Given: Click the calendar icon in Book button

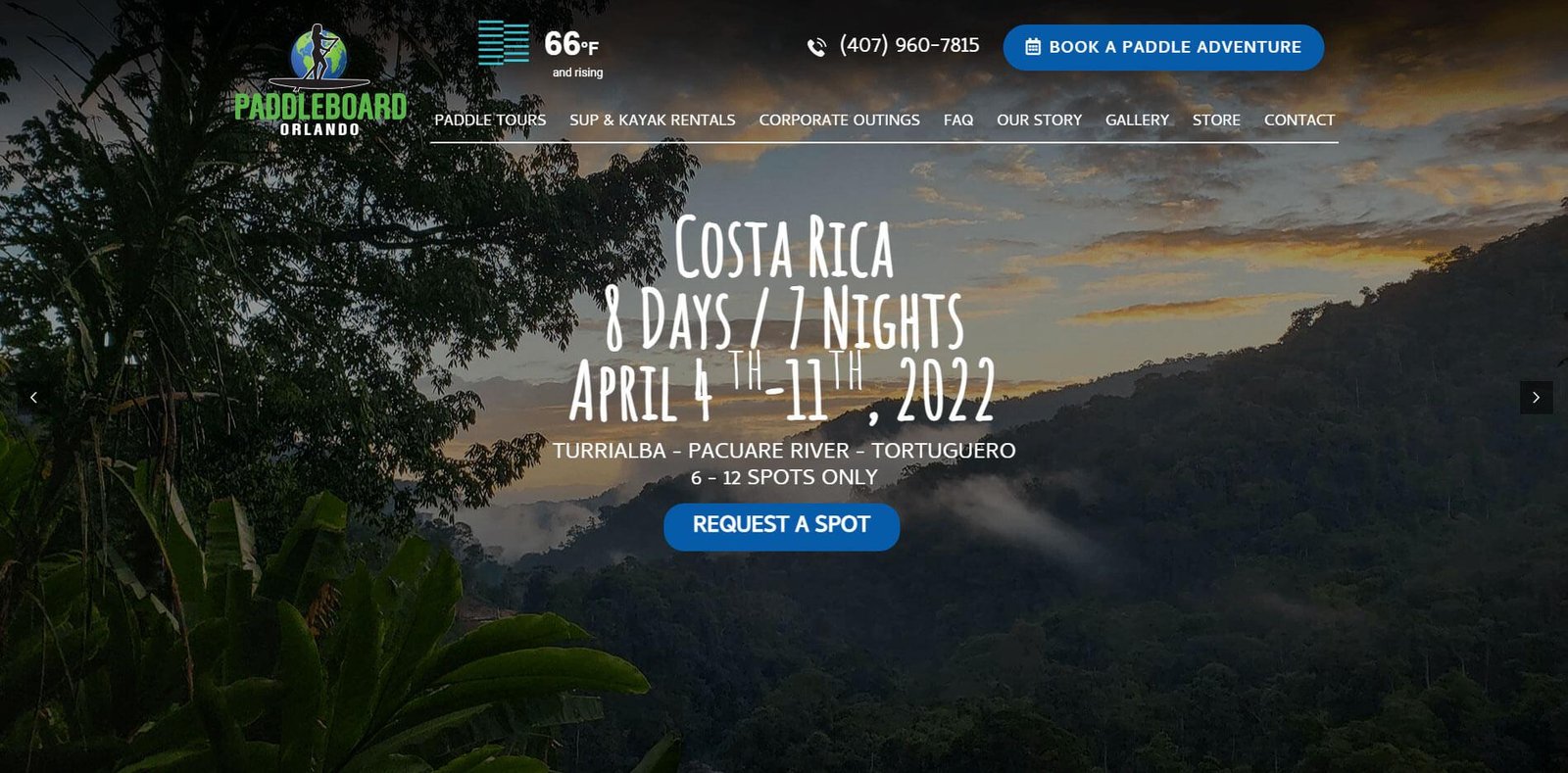Looking at the screenshot, I should (x=1033, y=47).
